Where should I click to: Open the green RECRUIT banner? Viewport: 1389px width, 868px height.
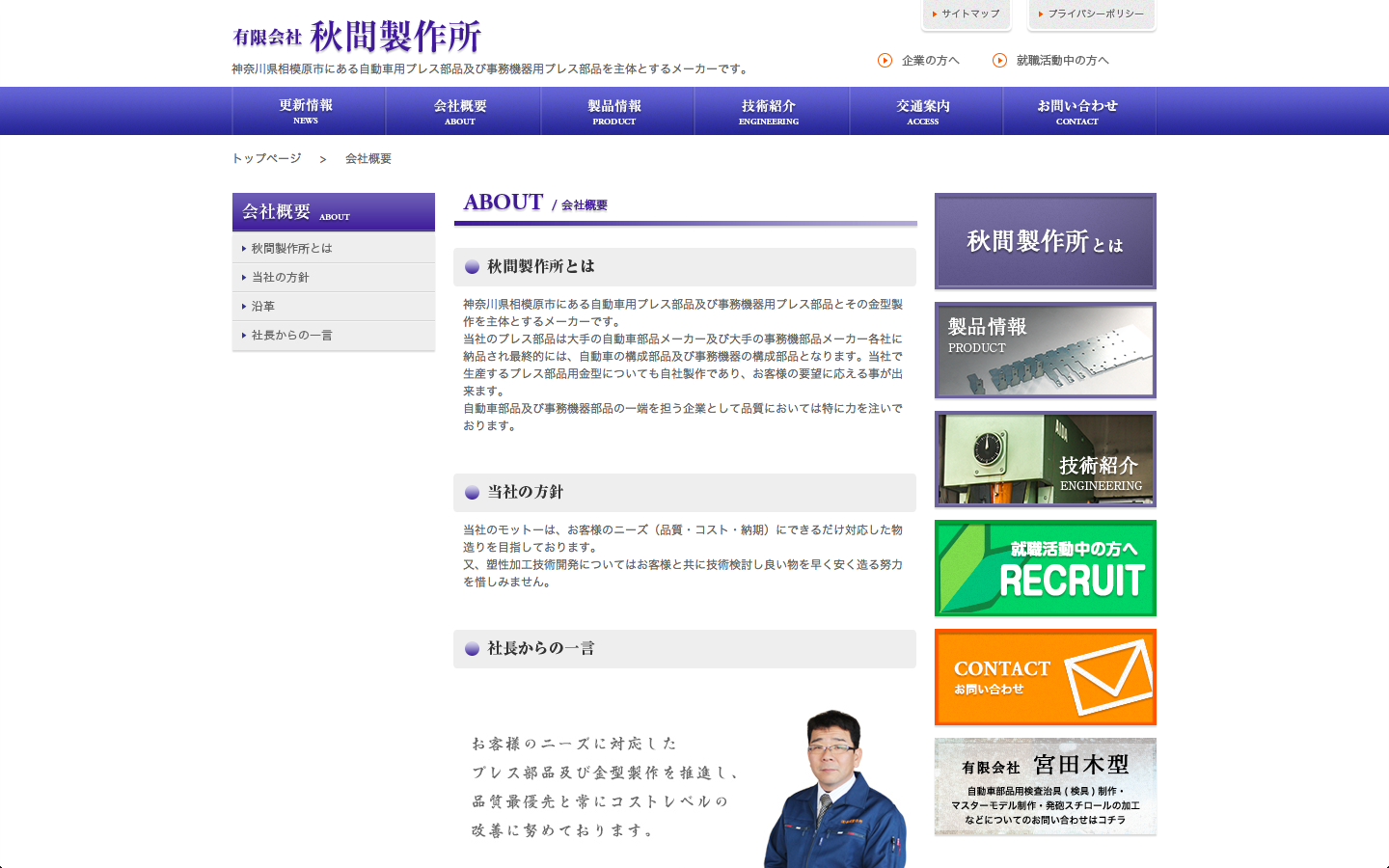1046,568
